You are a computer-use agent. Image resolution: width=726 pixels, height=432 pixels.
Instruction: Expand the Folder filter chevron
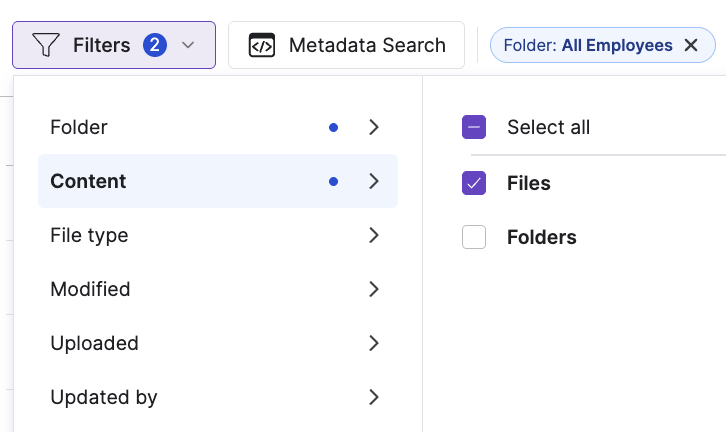[373, 127]
